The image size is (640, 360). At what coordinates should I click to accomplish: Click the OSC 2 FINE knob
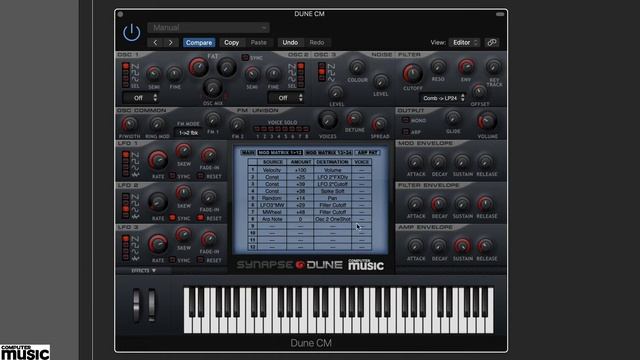[273, 74]
